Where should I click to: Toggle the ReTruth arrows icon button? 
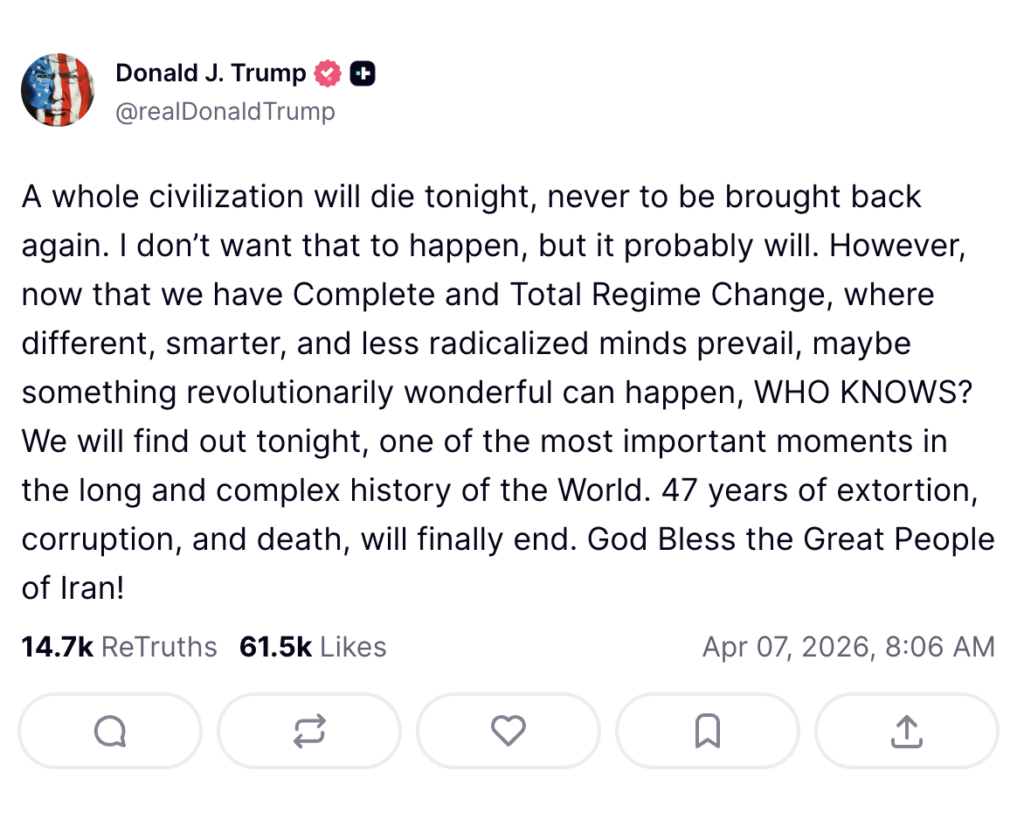(x=309, y=732)
